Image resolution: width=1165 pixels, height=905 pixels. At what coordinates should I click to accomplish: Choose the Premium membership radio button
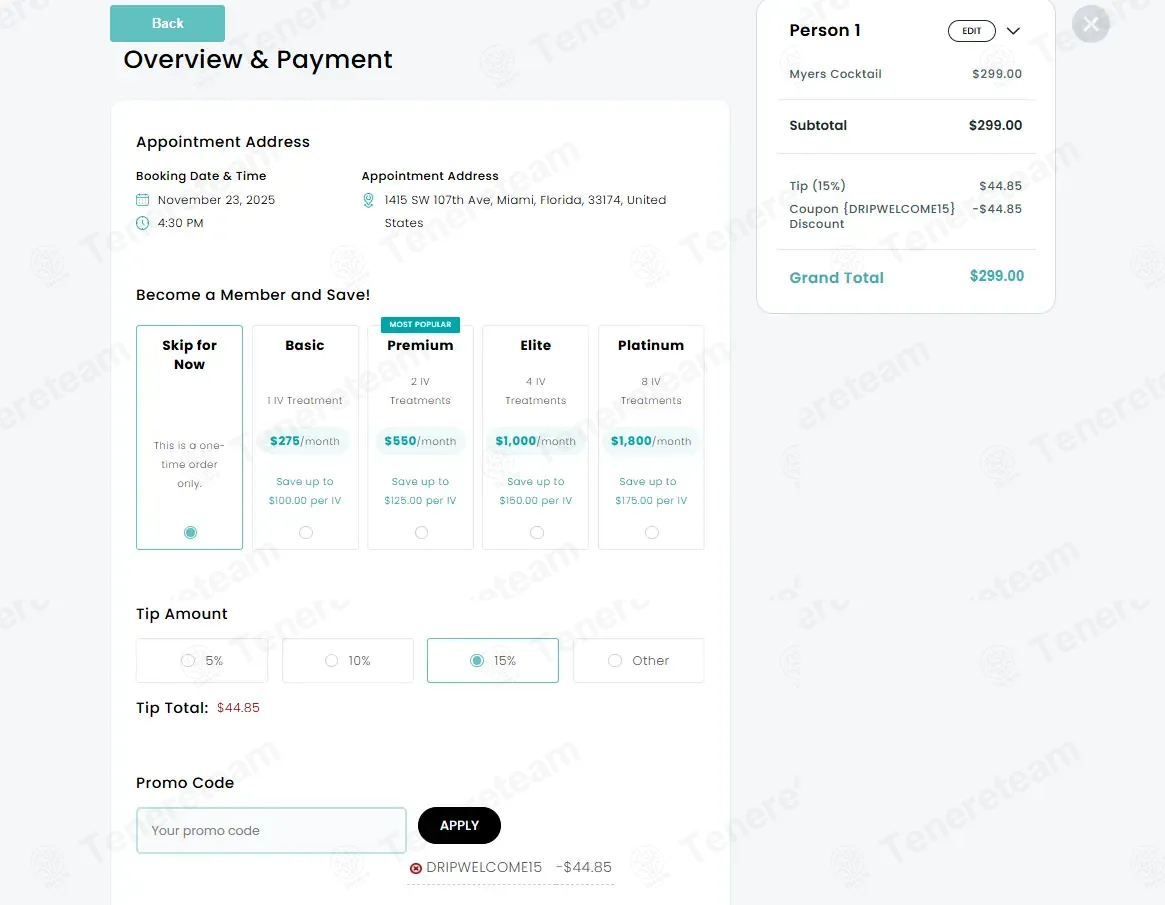(421, 532)
